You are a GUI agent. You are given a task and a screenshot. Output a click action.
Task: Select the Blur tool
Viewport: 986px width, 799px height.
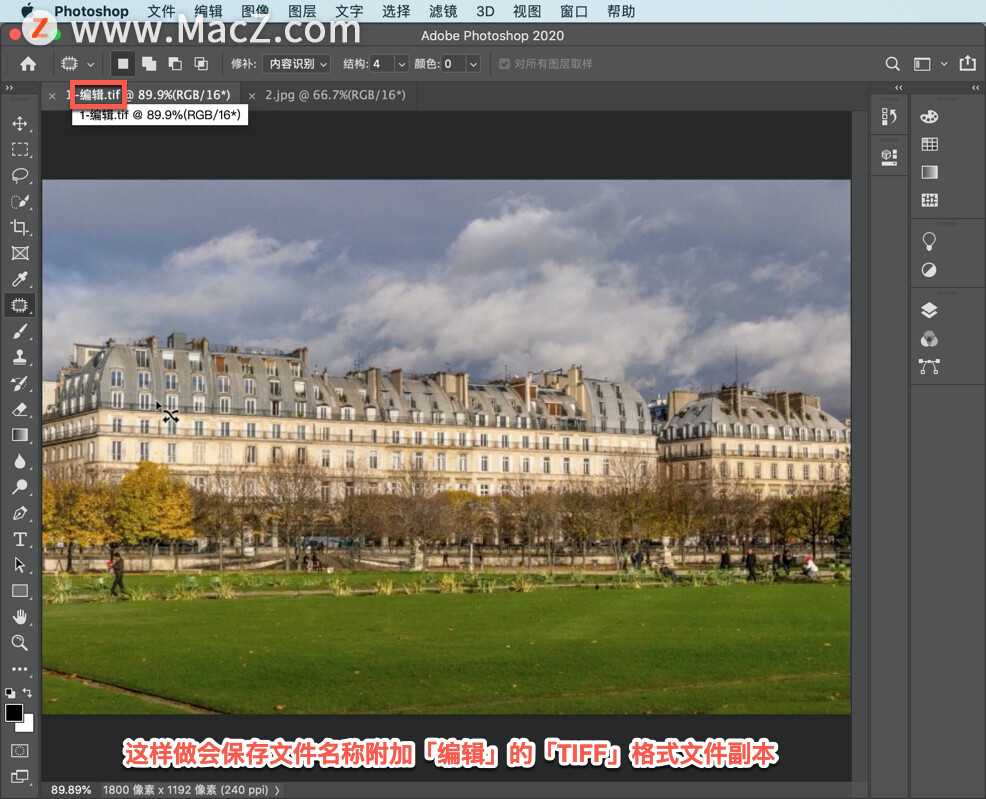tap(19, 461)
